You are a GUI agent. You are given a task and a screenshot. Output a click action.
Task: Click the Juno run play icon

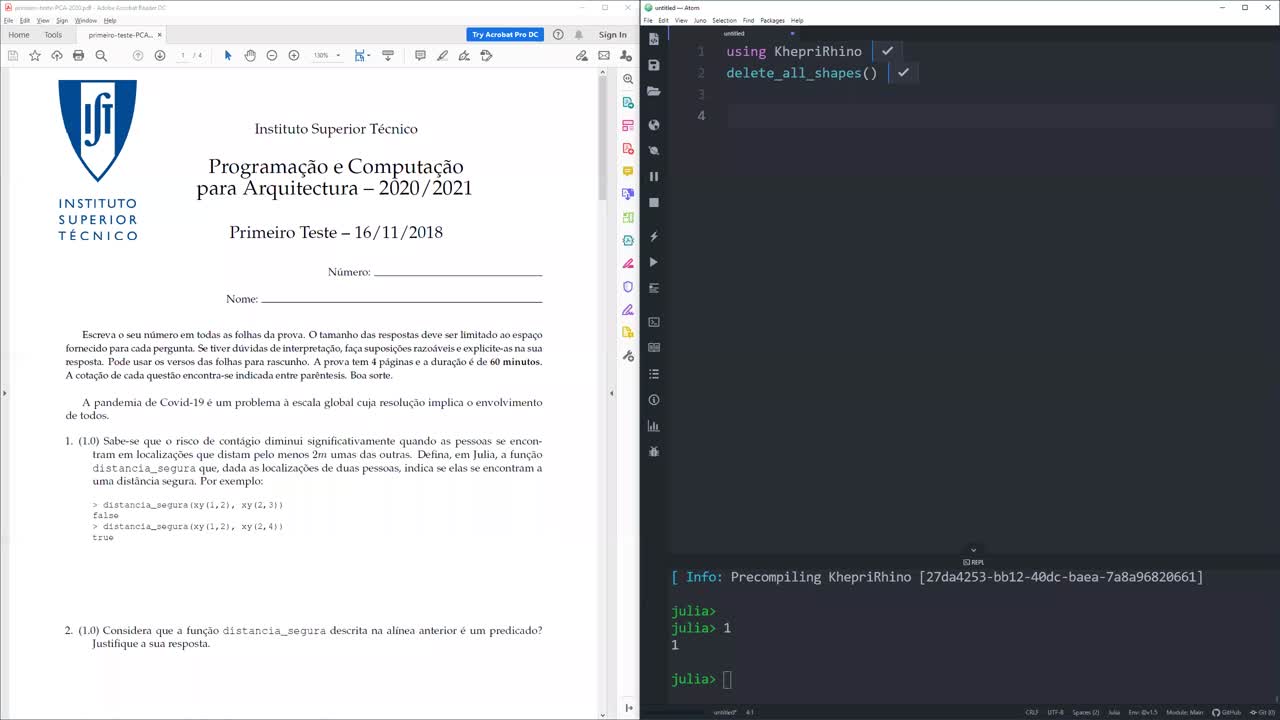point(654,262)
